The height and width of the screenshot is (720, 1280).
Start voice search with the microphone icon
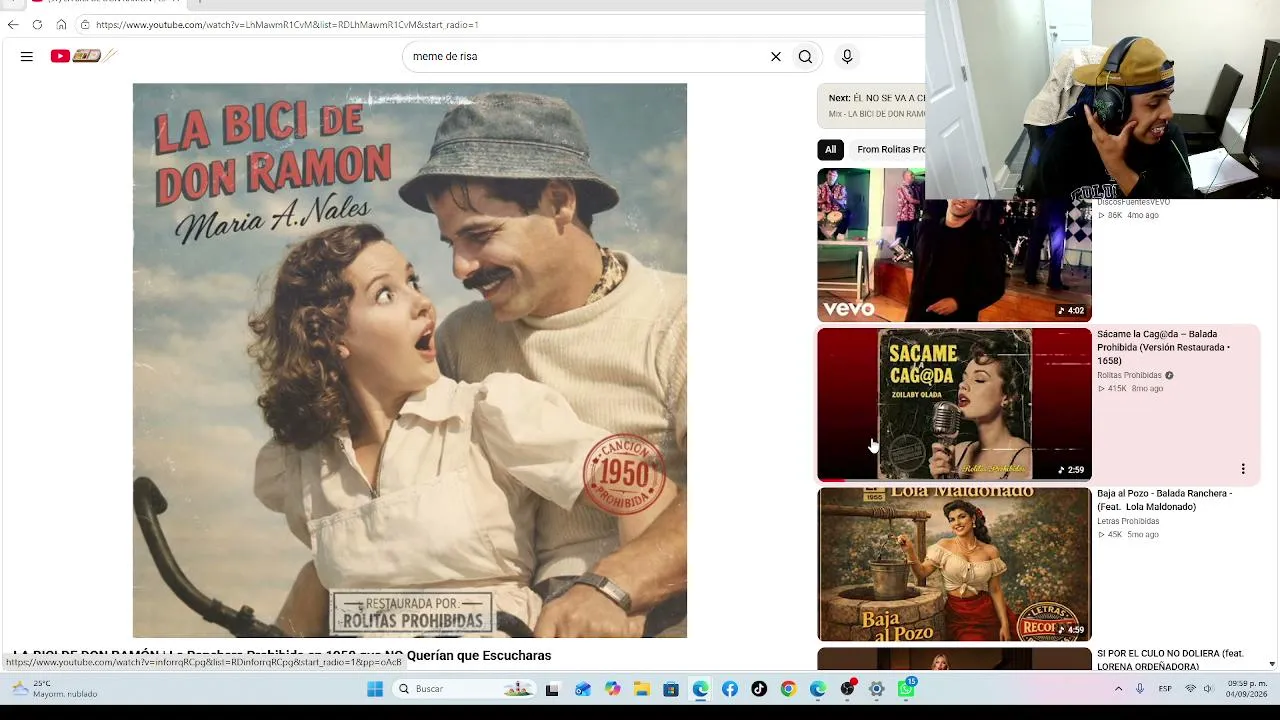[x=847, y=57]
